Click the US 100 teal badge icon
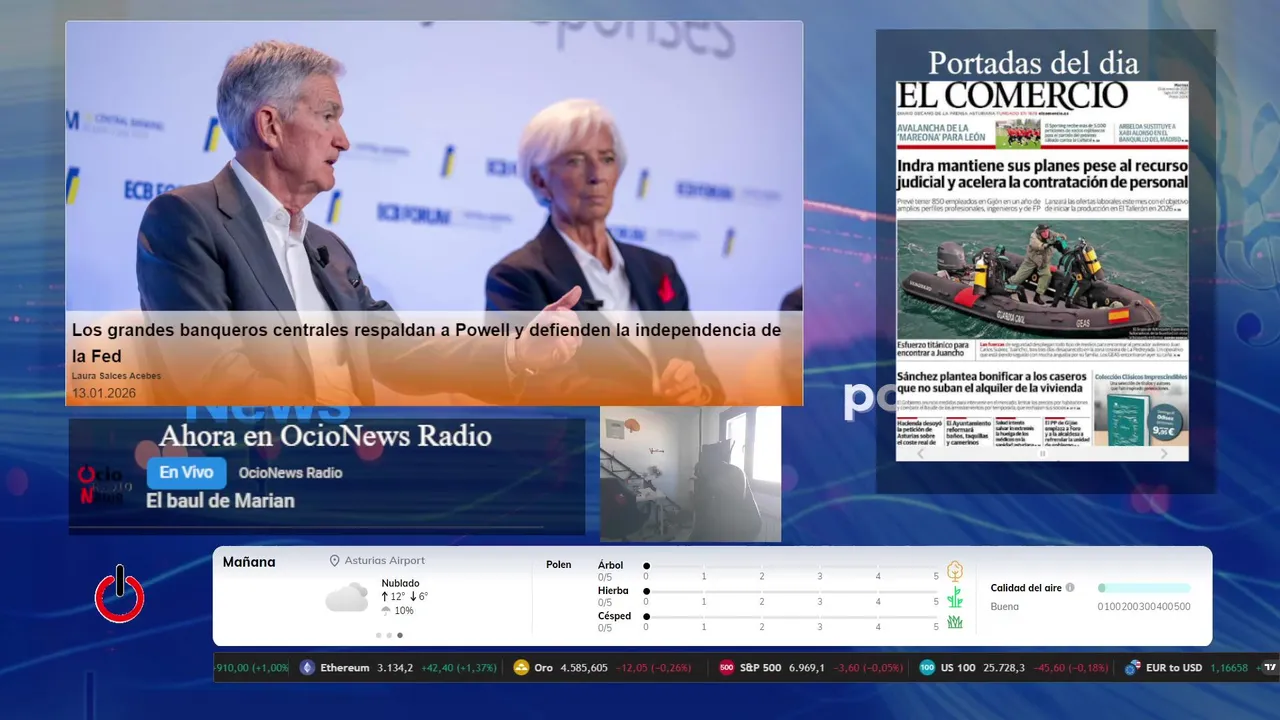The image size is (1280, 720). pos(927,668)
